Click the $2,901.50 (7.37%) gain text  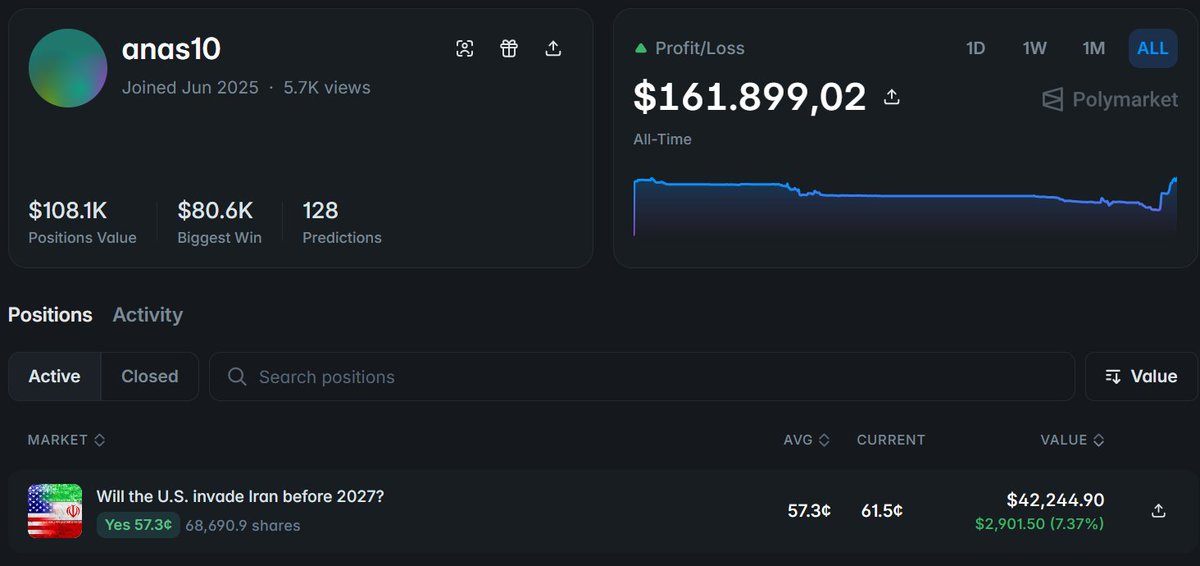click(x=1039, y=523)
